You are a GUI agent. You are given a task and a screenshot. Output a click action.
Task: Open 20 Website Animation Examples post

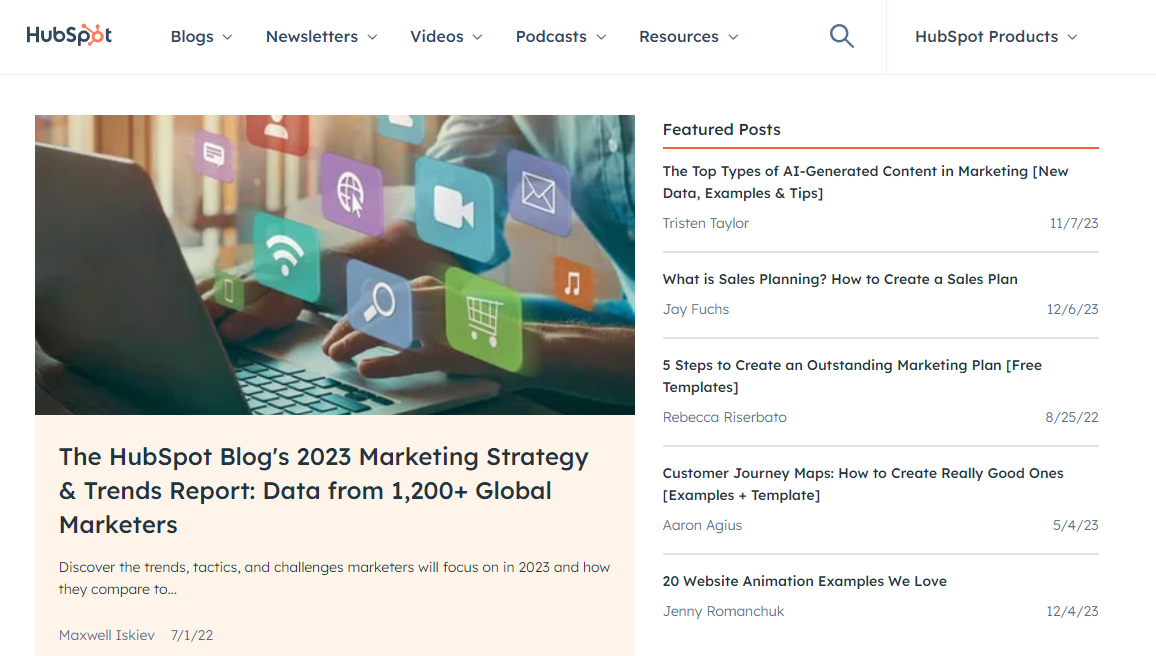pyautogui.click(x=804, y=581)
